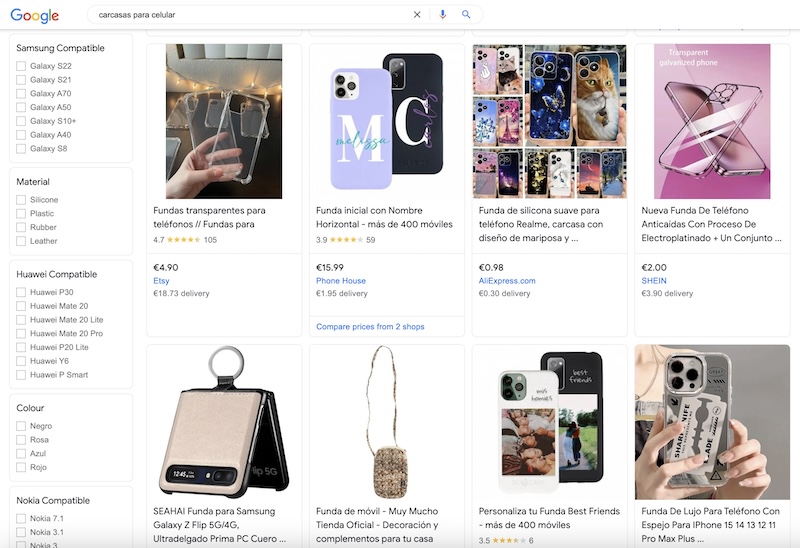800x548 pixels.
Task: Select the Huawei P30 checkbox
Action: pyautogui.click(x=21, y=292)
